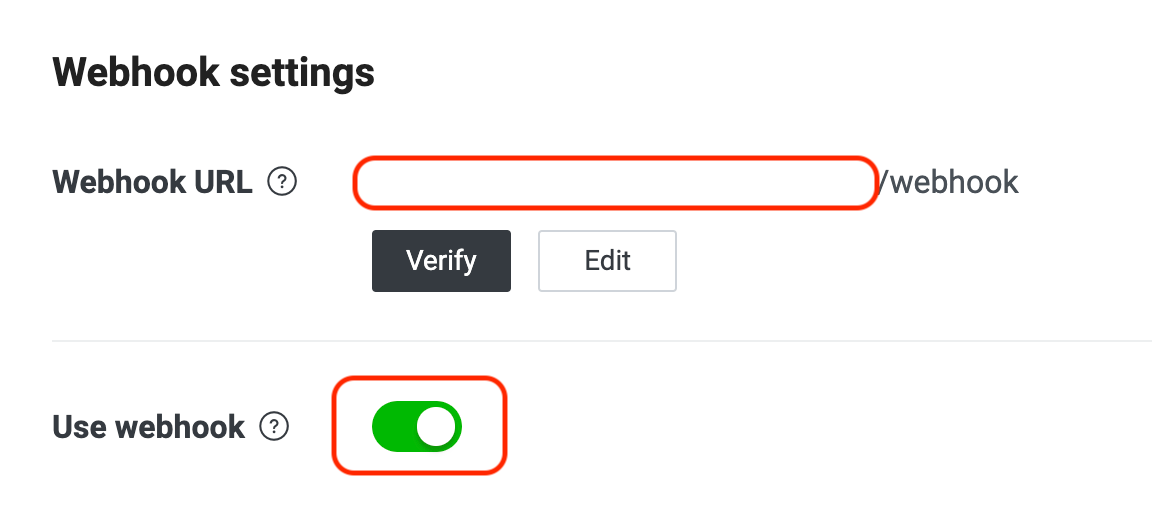
Task: Show help for the Use webhook setting
Action: 274,427
